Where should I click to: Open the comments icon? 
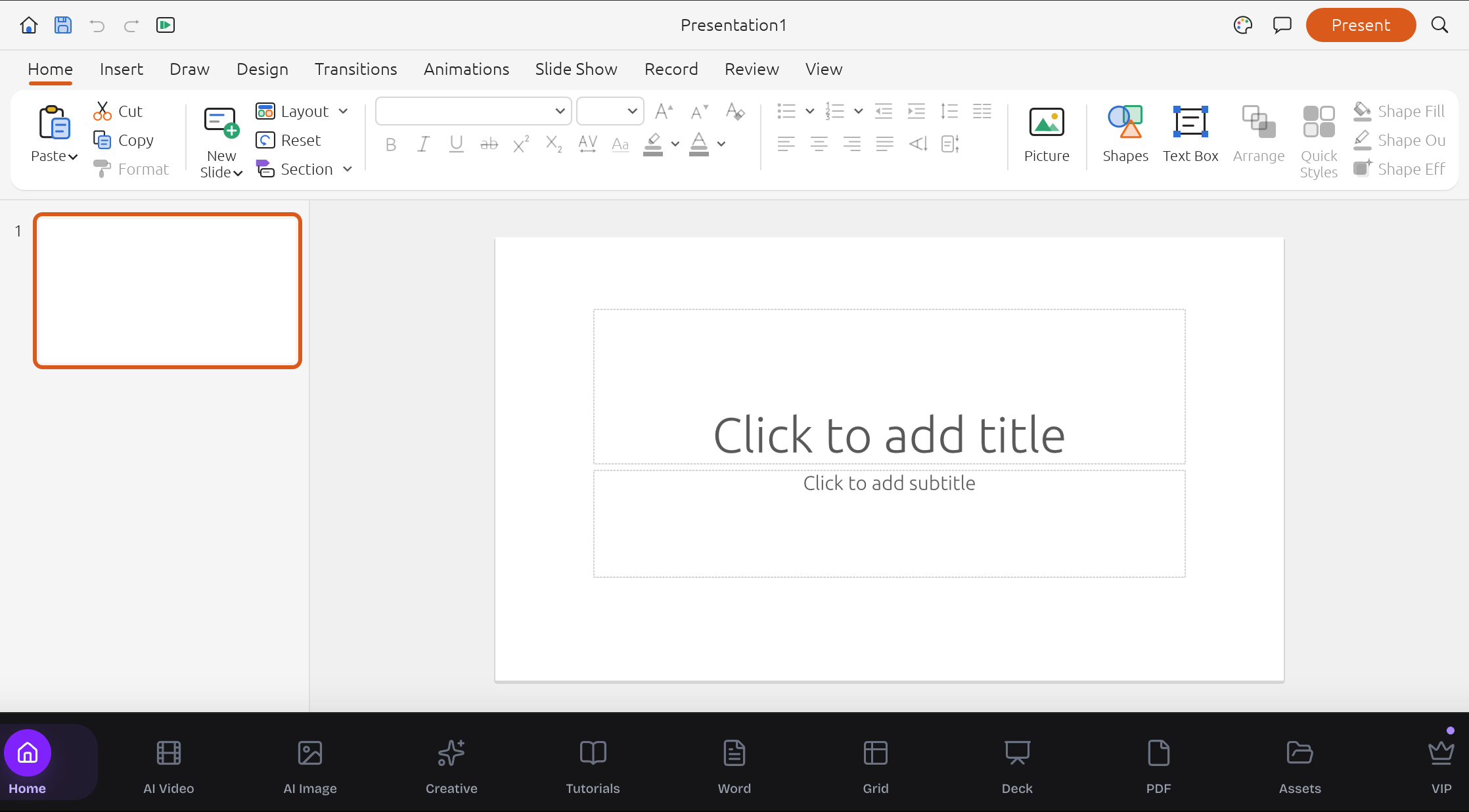coord(1282,25)
